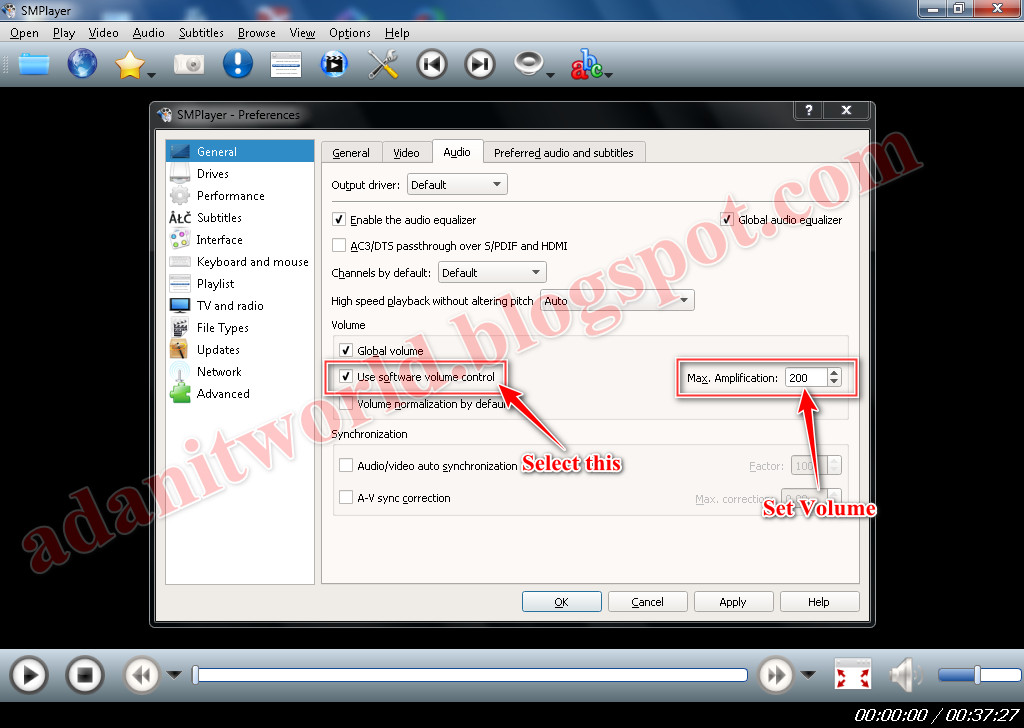This screenshot has height=728, width=1024.
Task: Click Help button in Preferences dialog
Action: [819, 602]
